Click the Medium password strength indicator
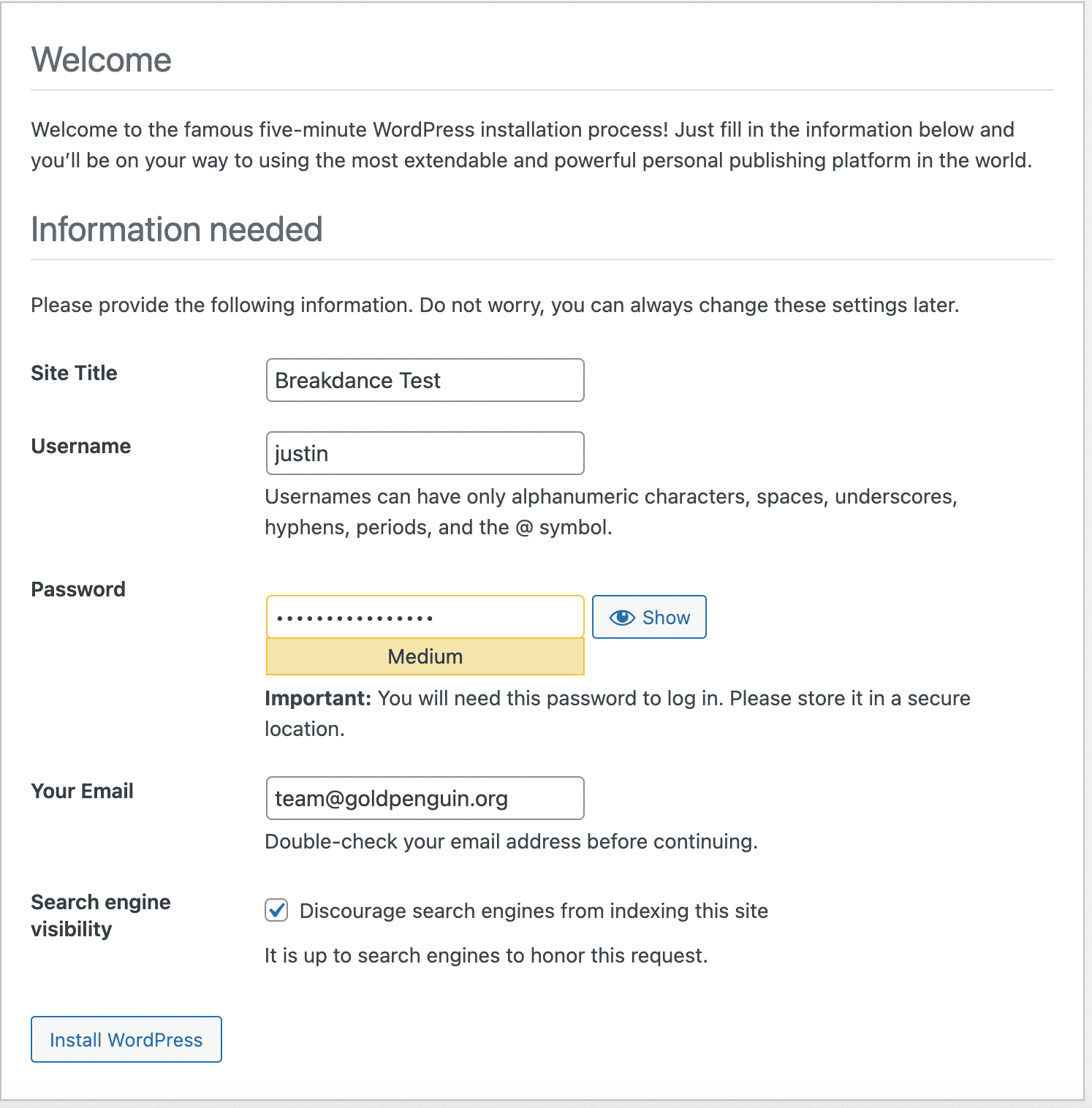The image size is (1092, 1108). pos(425,656)
